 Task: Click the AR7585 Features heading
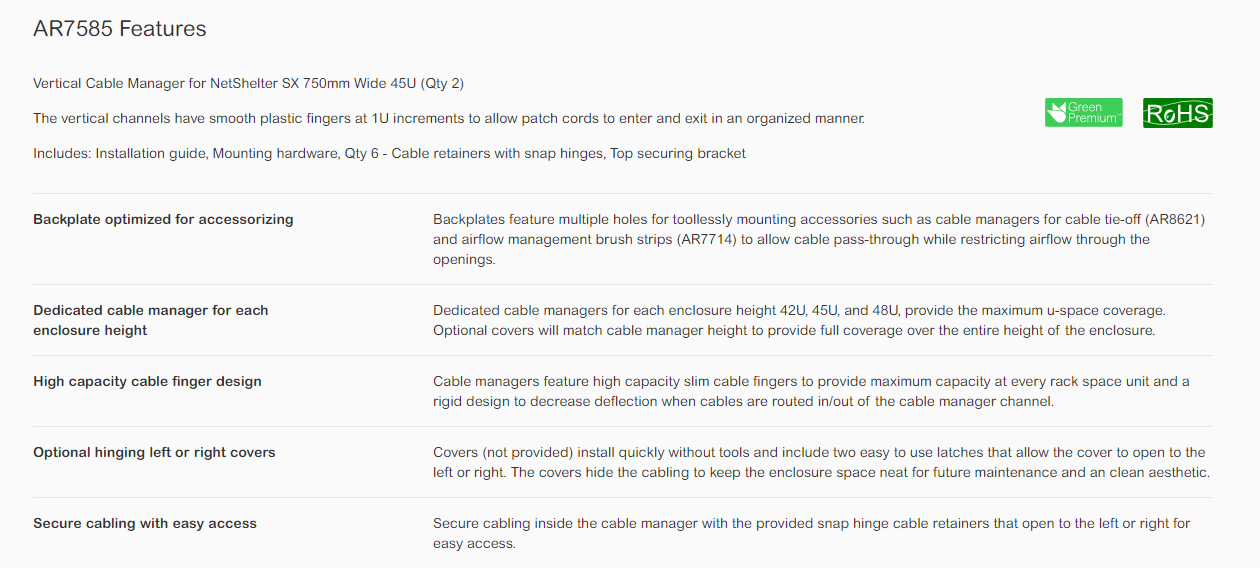point(120,29)
